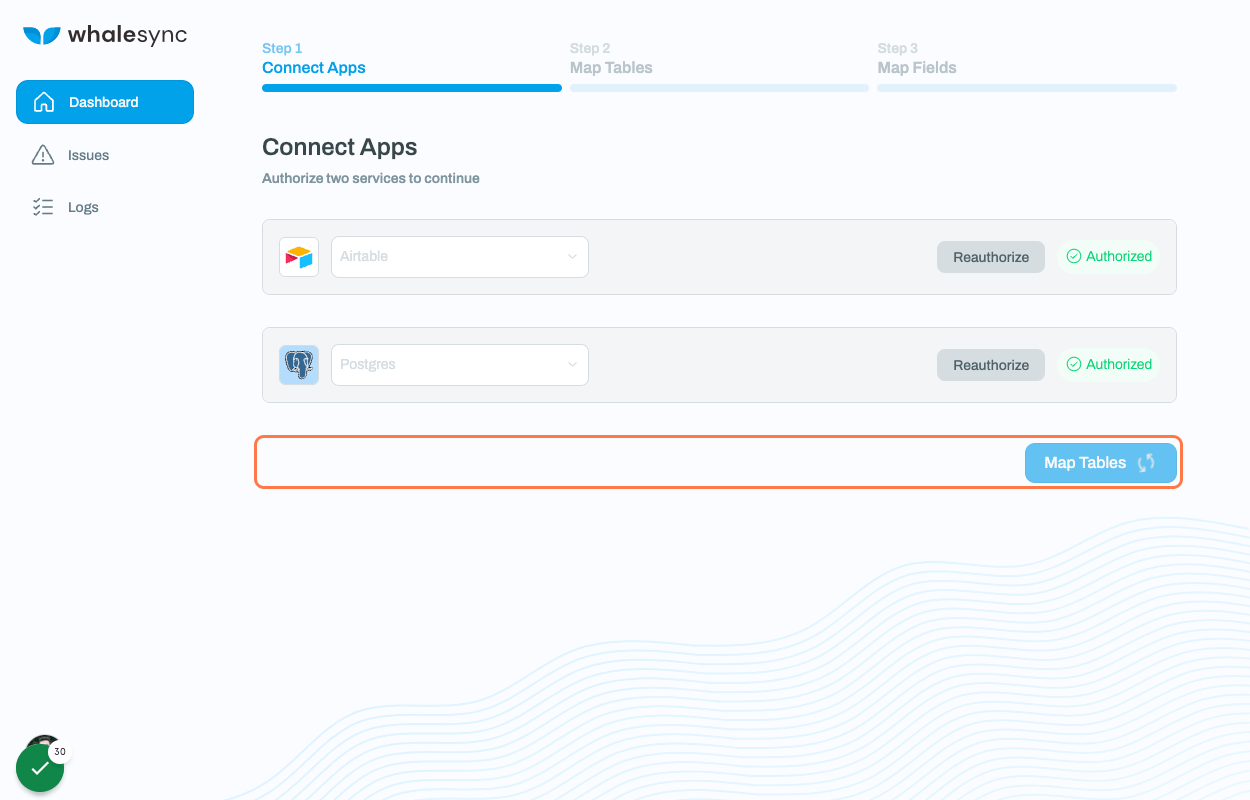Viewport: 1250px width, 800px height.
Task: Click the Dashboard home icon
Action: tap(43, 102)
